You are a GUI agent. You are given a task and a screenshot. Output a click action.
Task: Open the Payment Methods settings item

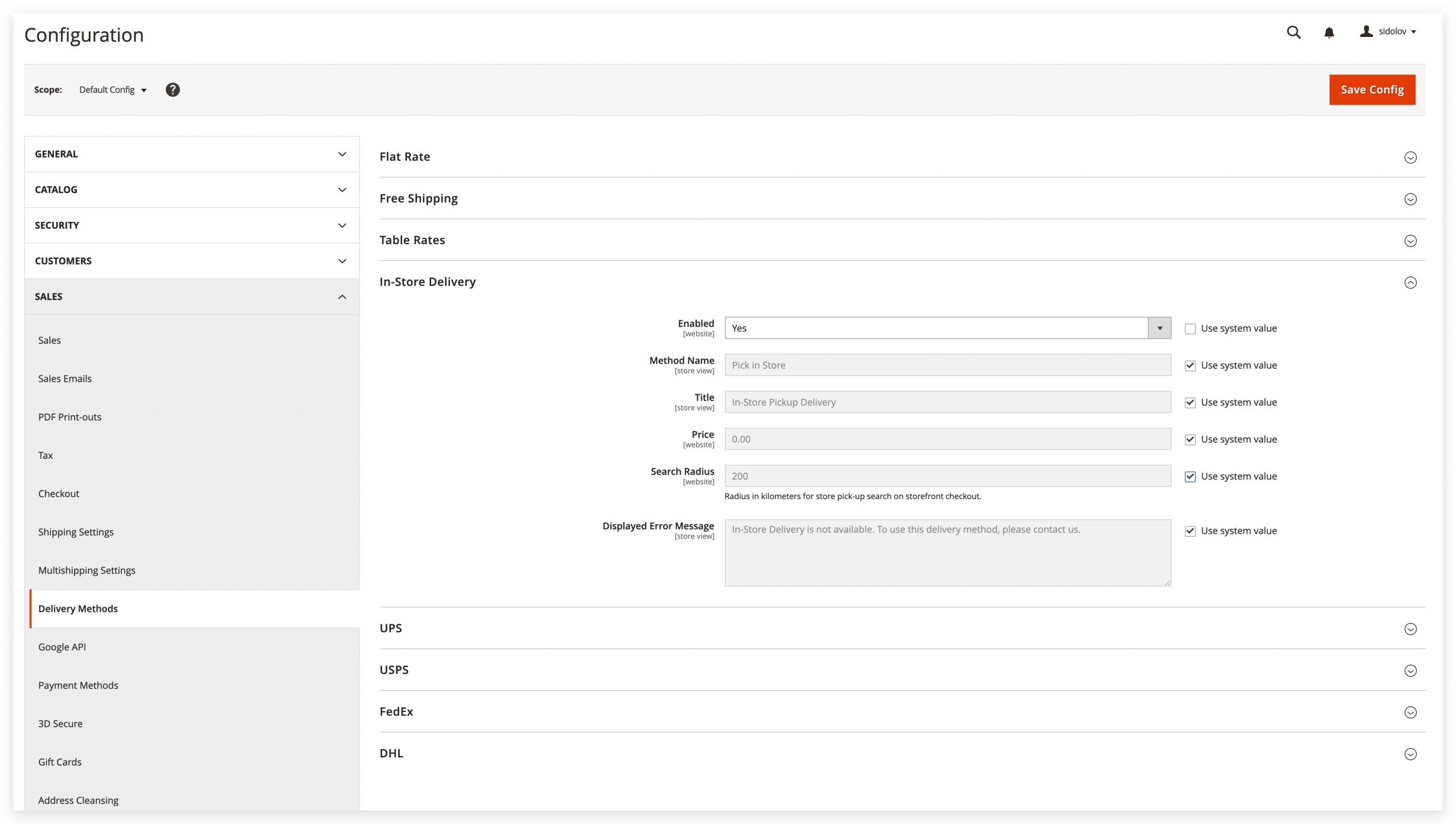click(78, 685)
